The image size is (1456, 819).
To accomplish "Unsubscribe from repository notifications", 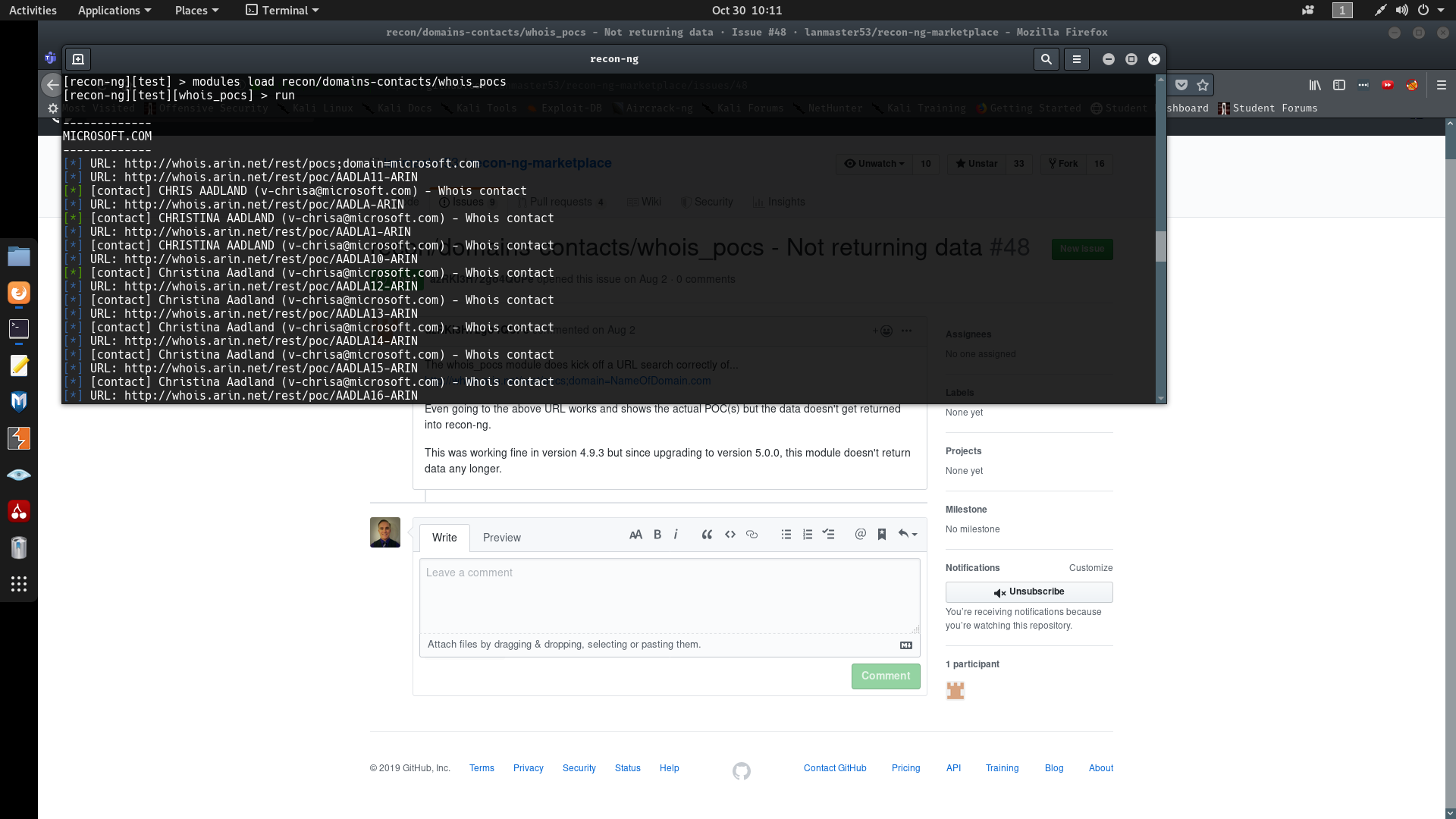I will pyautogui.click(x=1028, y=591).
